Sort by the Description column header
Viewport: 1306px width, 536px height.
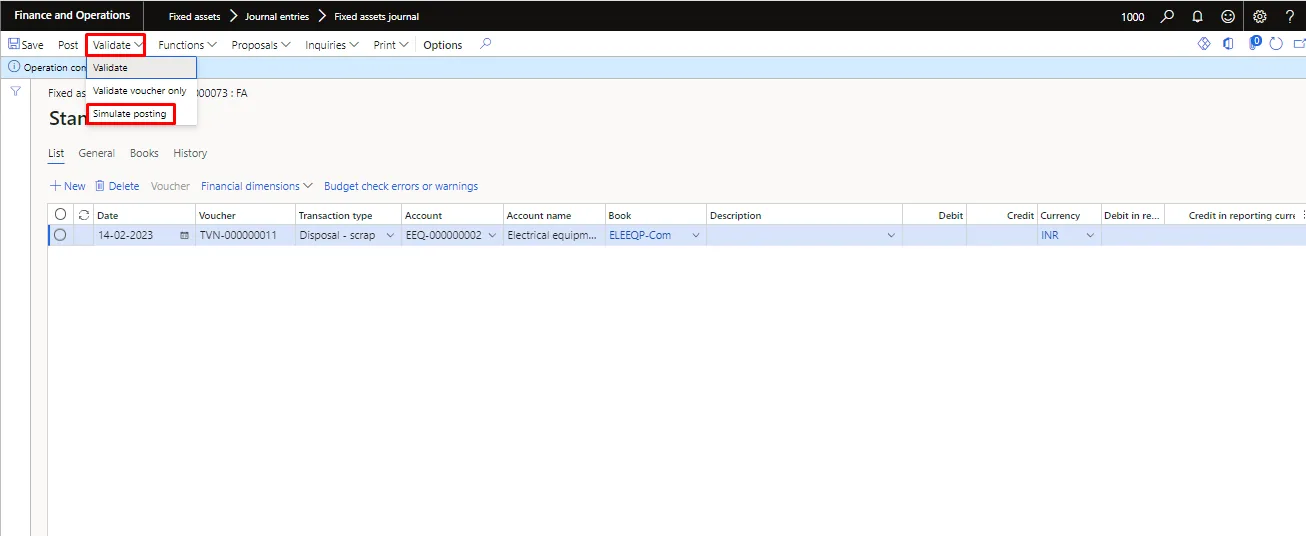pos(804,215)
